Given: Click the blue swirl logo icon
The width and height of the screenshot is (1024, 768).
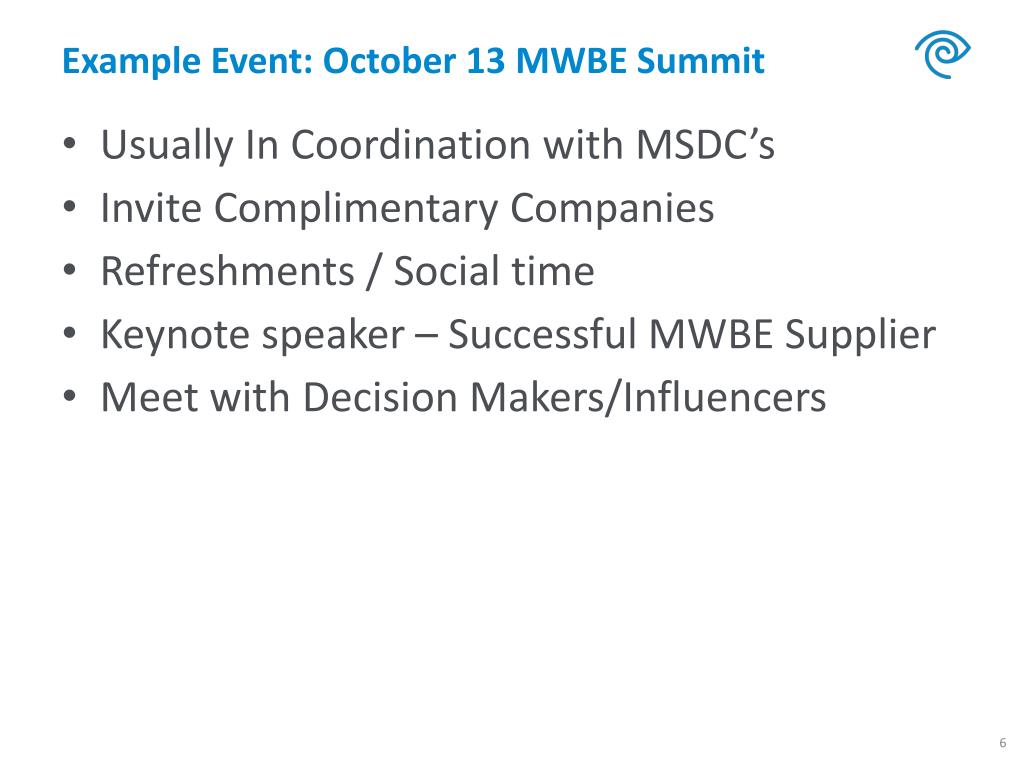Looking at the screenshot, I should point(940,56).
